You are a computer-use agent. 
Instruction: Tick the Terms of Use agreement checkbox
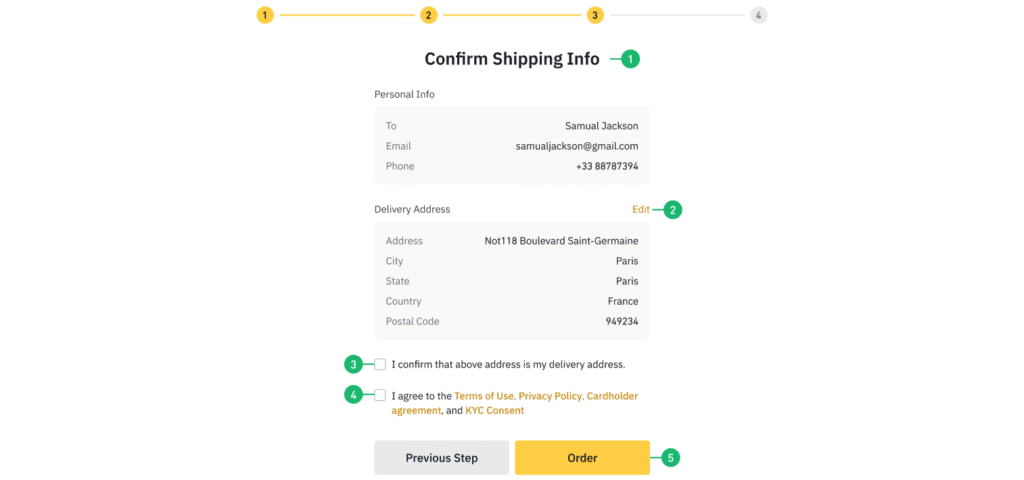click(380, 395)
